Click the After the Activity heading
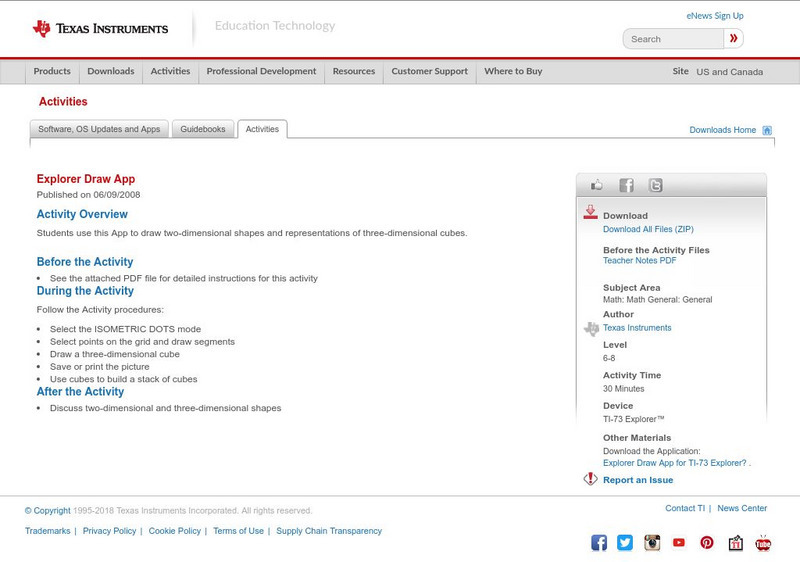Viewport: 800px width, 562px height. pyautogui.click(x=80, y=392)
